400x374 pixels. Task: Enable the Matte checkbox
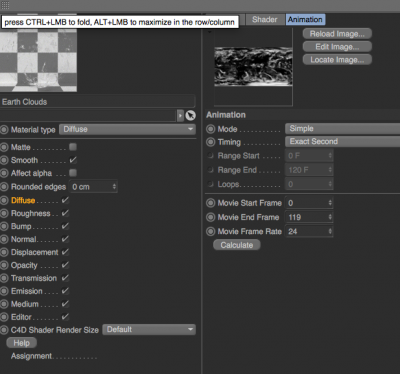click(x=73, y=147)
